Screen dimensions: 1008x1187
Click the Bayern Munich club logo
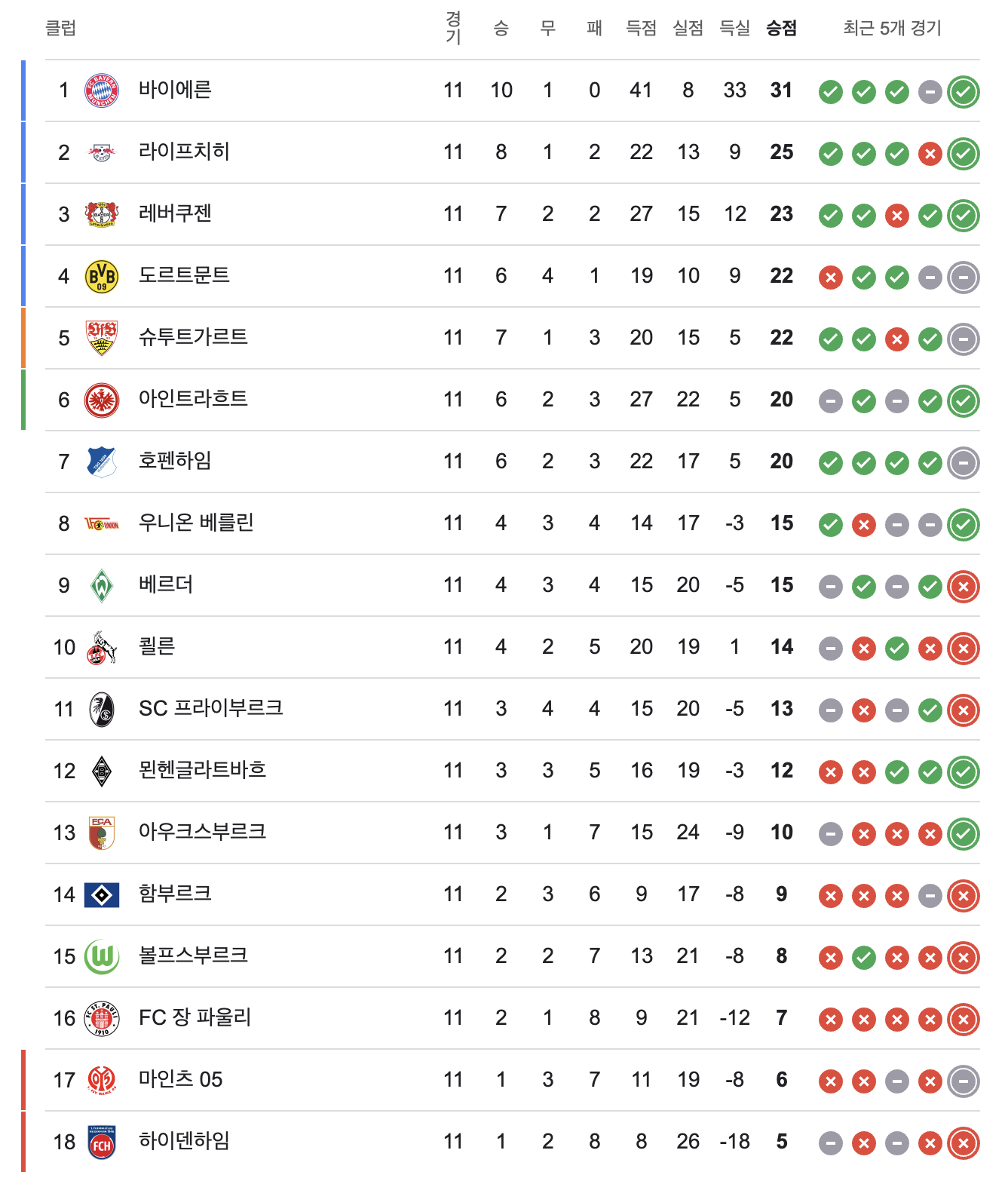102,90
